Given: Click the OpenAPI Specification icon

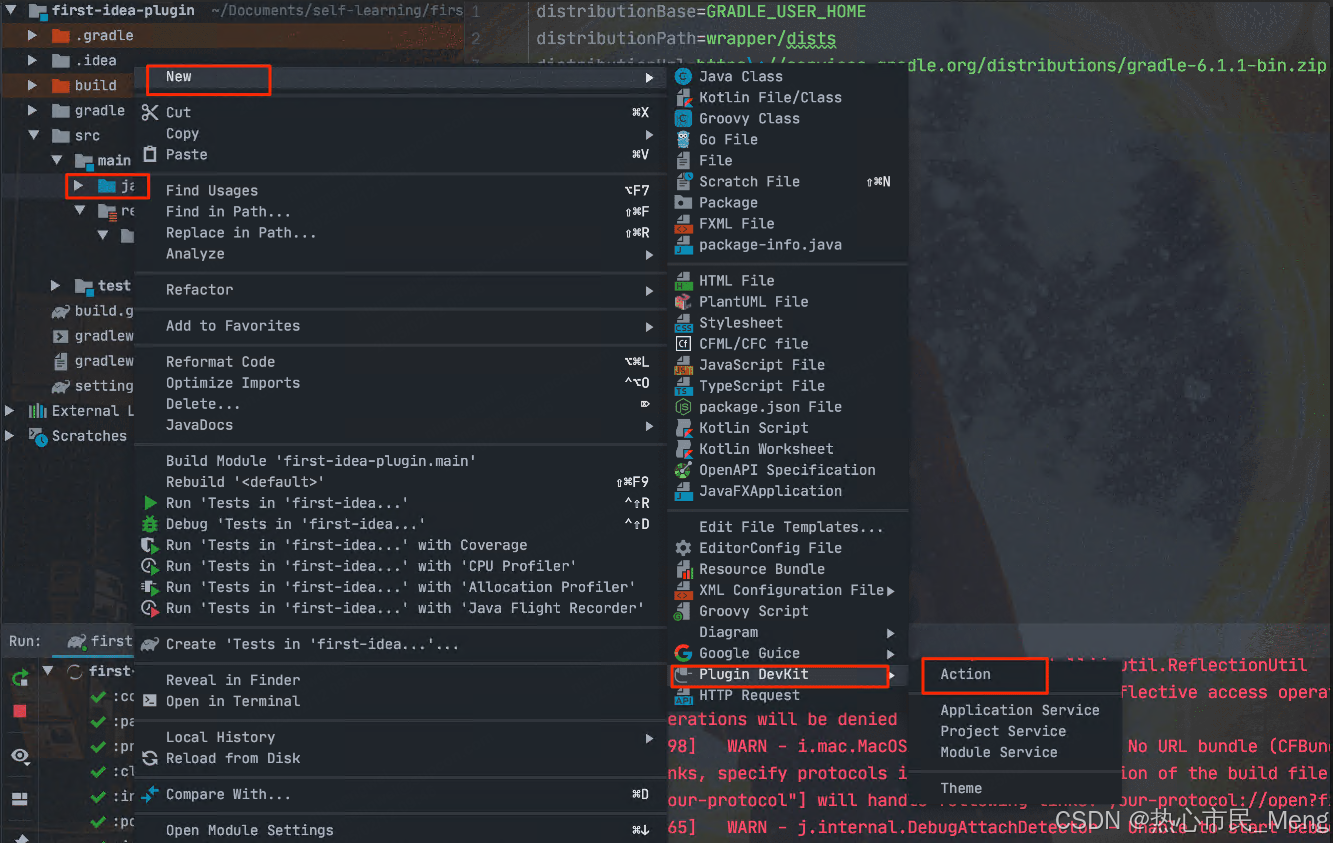Looking at the screenshot, I should point(683,470).
